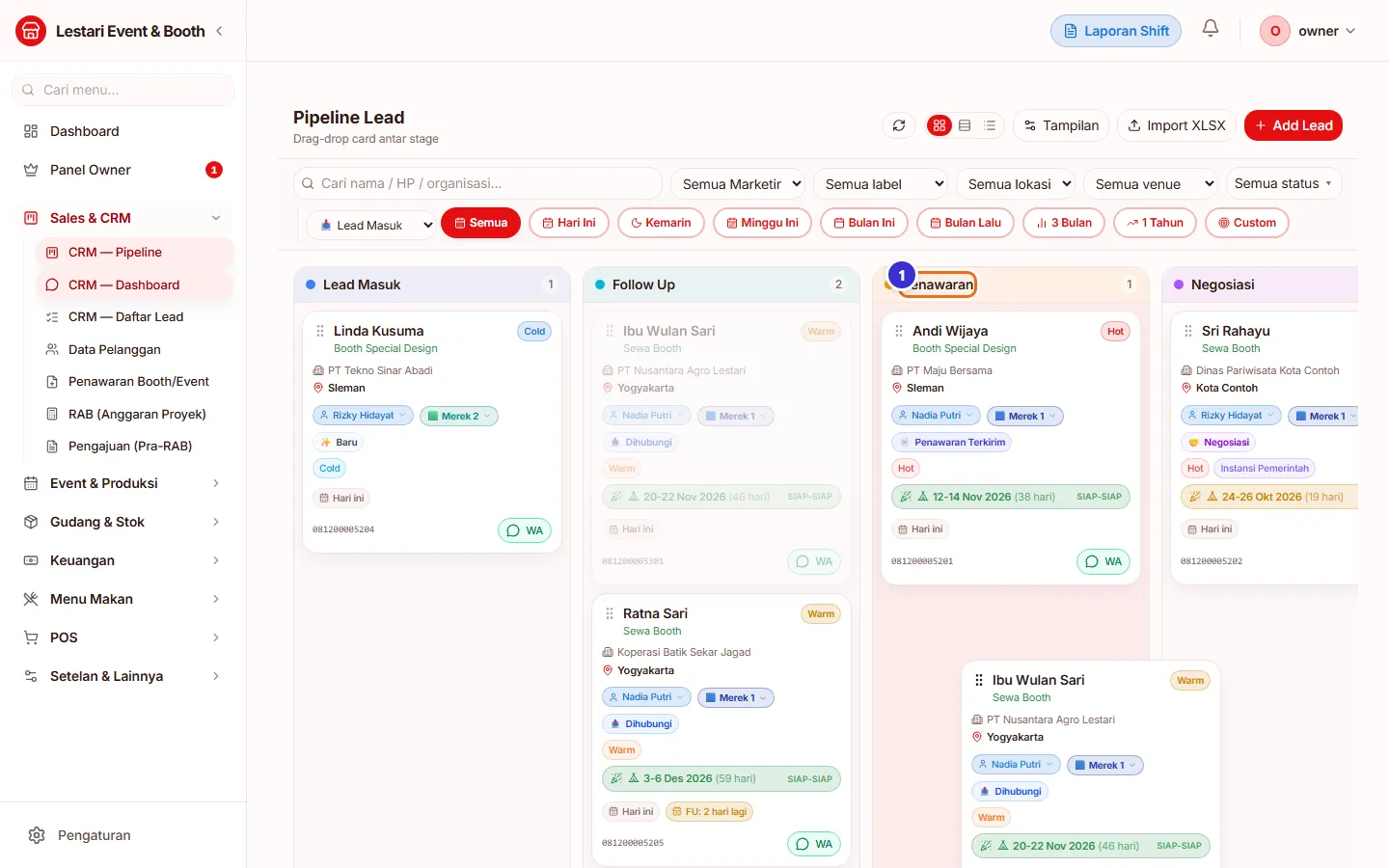Open CRM — Daftar Lead page

tap(134, 316)
